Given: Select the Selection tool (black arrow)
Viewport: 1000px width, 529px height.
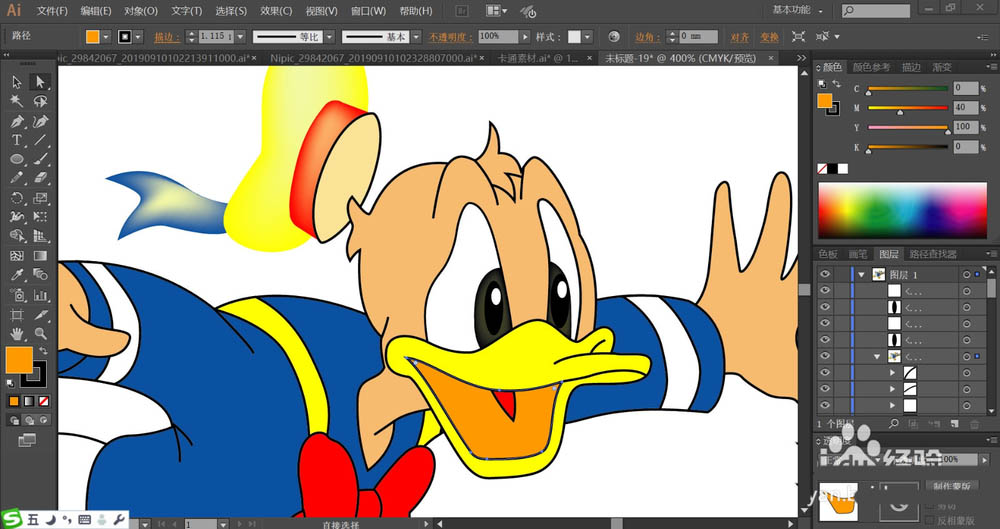Looking at the screenshot, I should coord(17,82).
